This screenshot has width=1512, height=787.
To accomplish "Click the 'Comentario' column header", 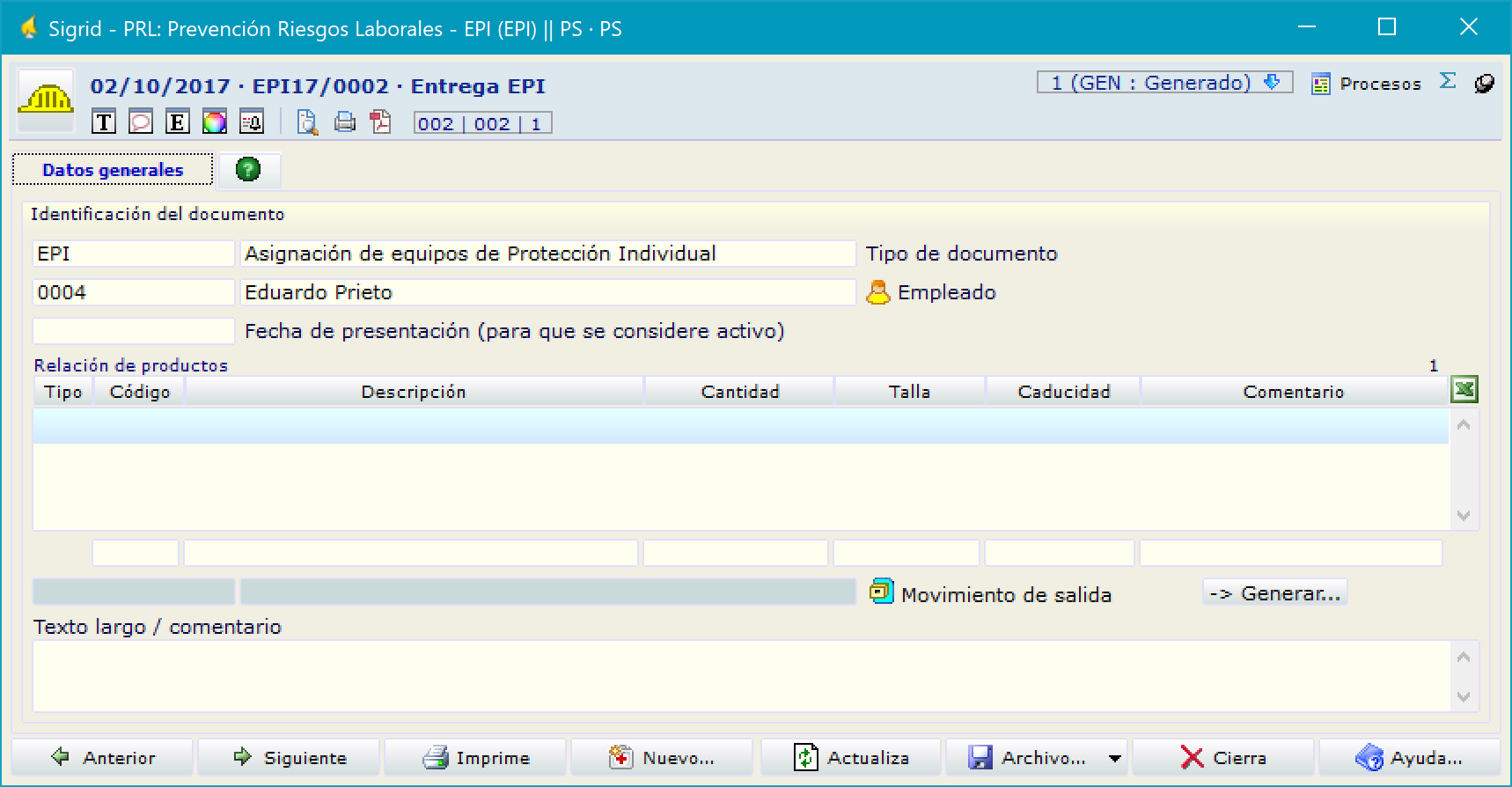I will pos(1294,392).
